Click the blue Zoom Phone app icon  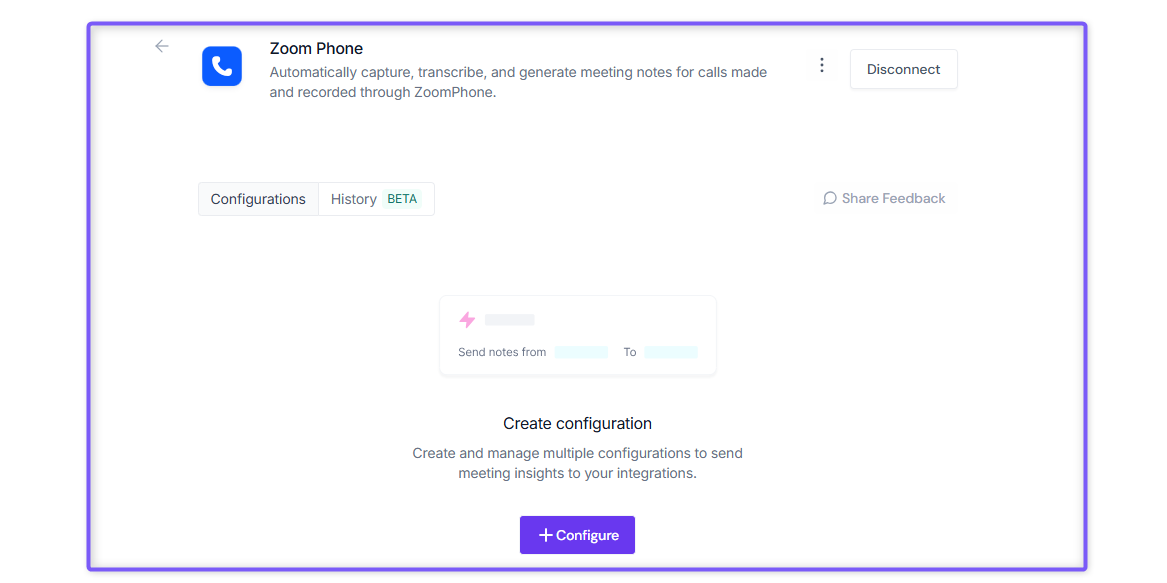point(222,66)
